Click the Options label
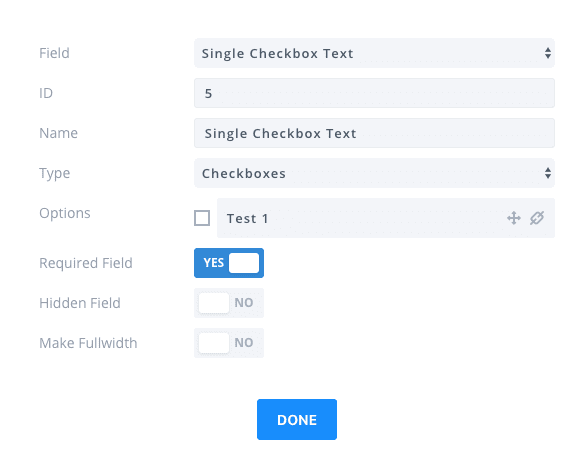 (x=65, y=213)
